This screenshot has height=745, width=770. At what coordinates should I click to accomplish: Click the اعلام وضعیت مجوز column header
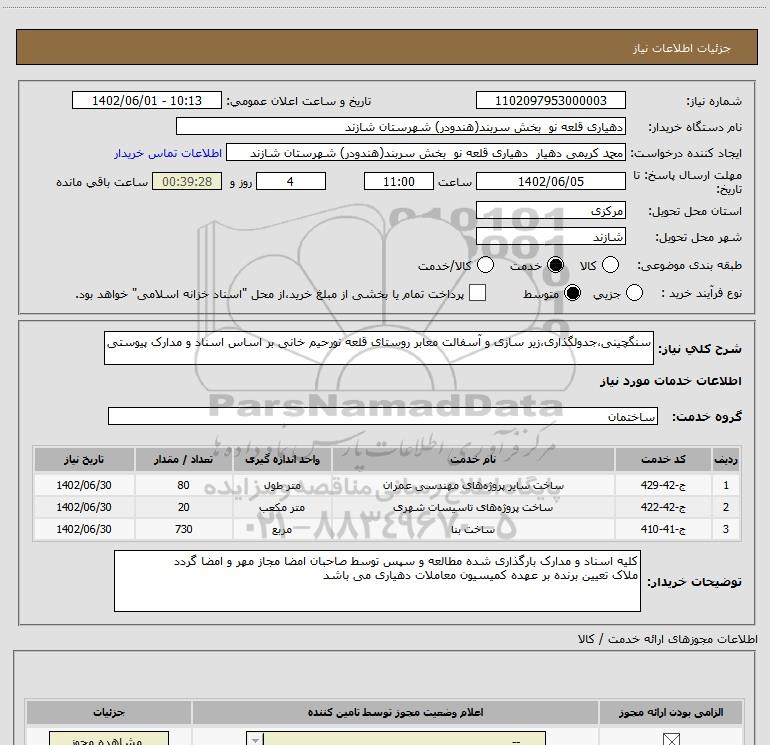tap(395, 712)
